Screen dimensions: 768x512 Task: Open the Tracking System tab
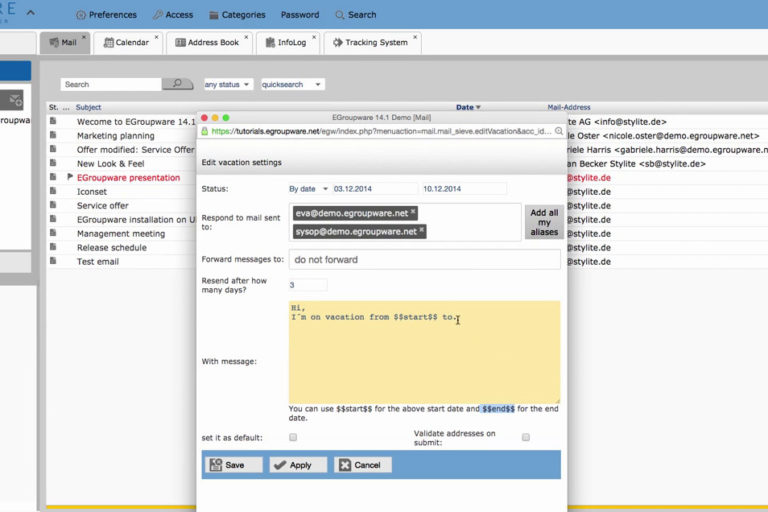click(x=370, y=43)
